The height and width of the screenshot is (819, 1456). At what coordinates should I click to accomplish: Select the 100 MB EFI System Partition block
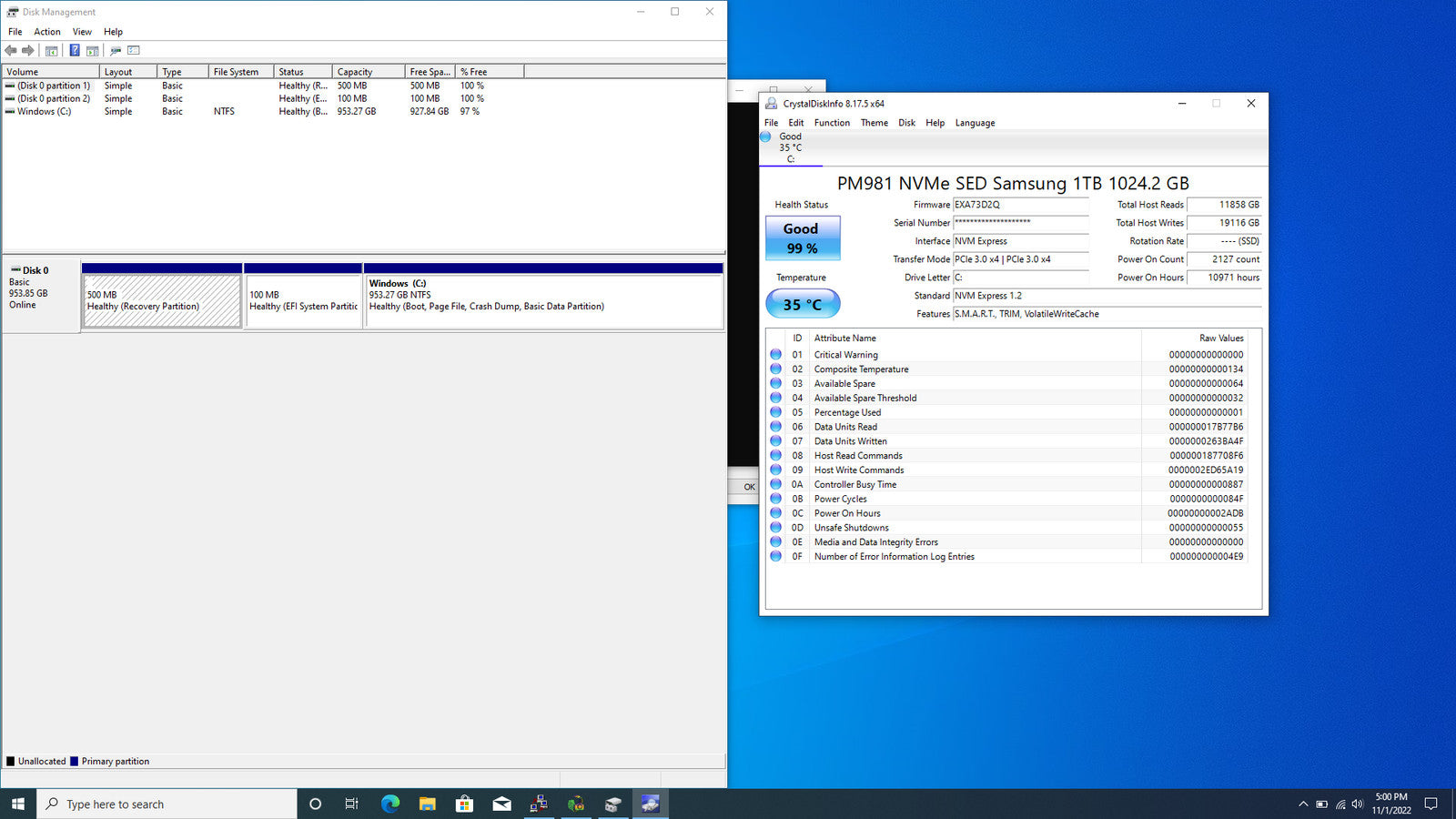(x=303, y=300)
